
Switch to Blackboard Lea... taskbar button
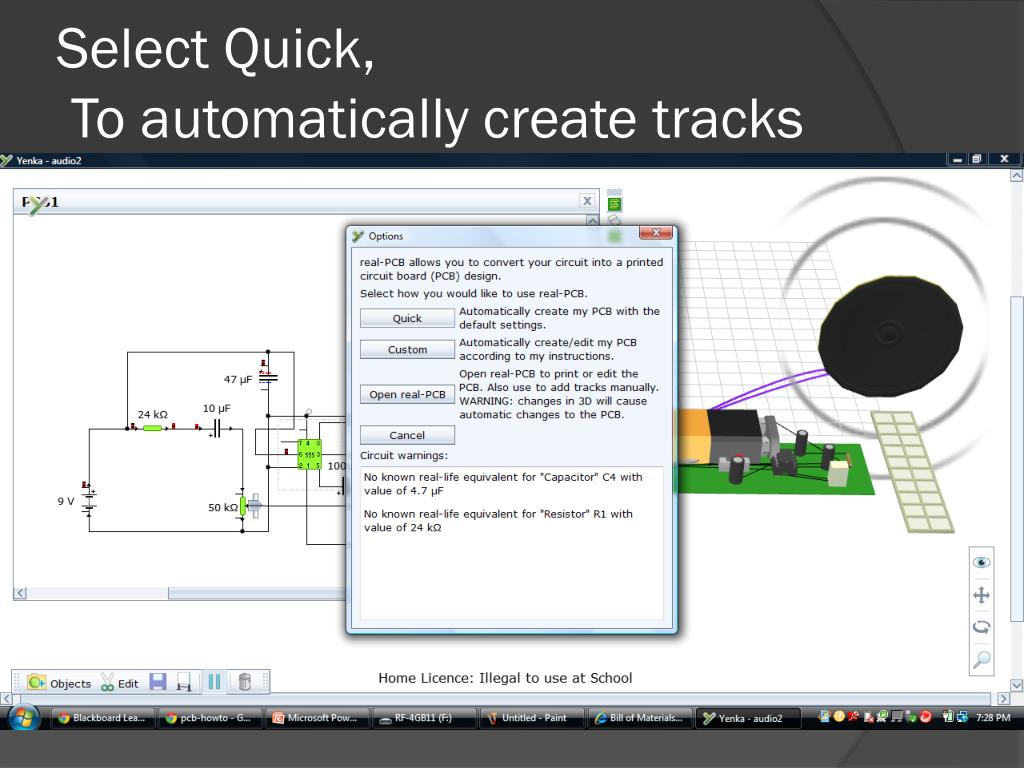coord(102,718)
